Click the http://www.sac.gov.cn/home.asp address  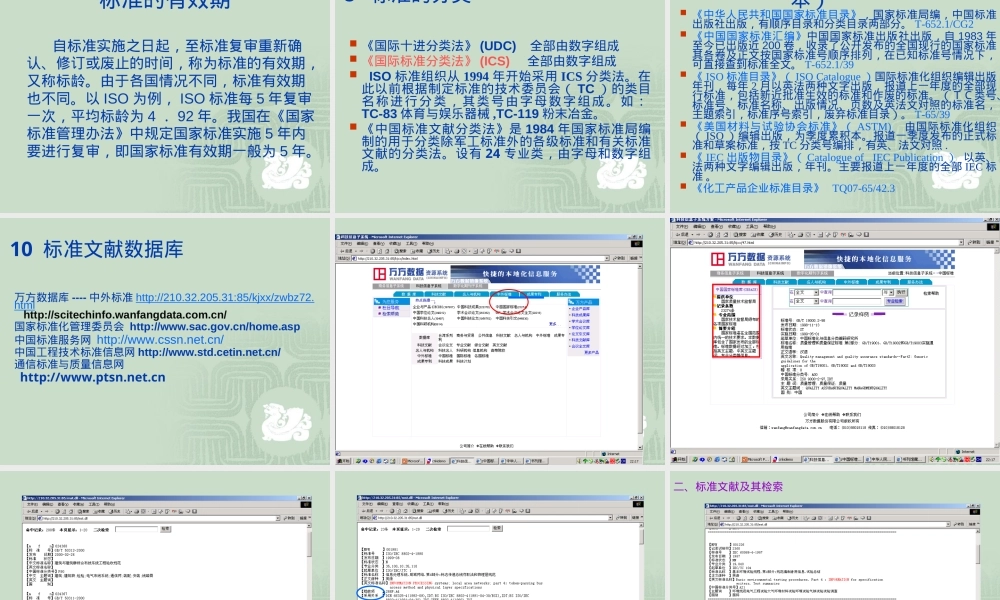pyautogui.click(x=215, y=326)
